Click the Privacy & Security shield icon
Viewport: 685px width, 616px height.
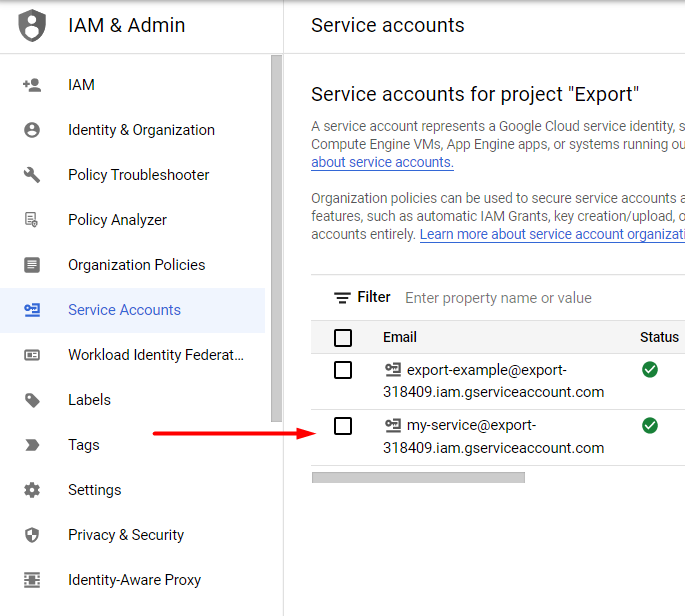pyautogui.click(x=32, y=535)
